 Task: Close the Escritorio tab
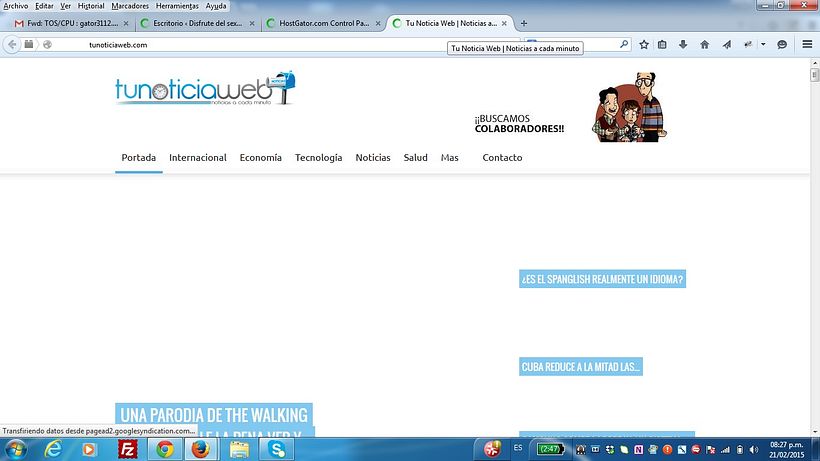(252, 24)
